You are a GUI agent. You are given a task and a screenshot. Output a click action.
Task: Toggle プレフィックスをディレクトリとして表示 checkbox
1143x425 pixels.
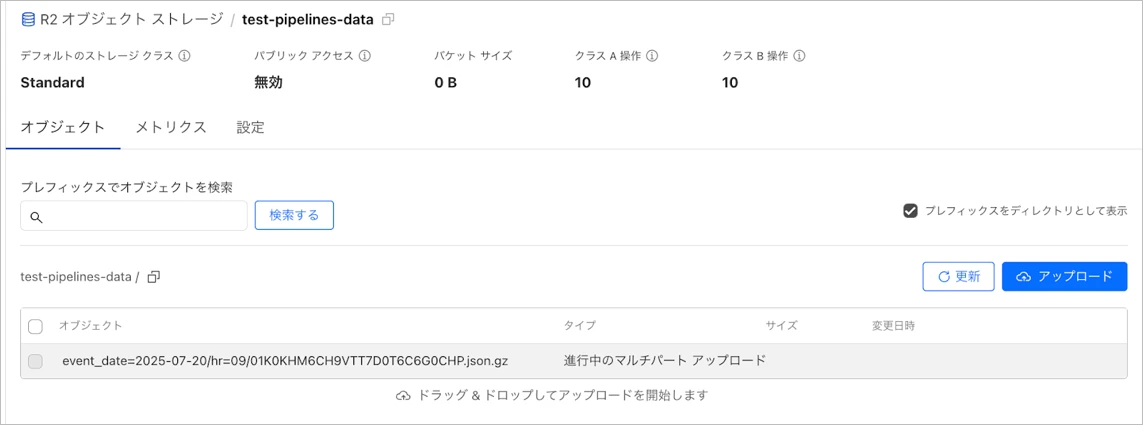tap(910, 211)
